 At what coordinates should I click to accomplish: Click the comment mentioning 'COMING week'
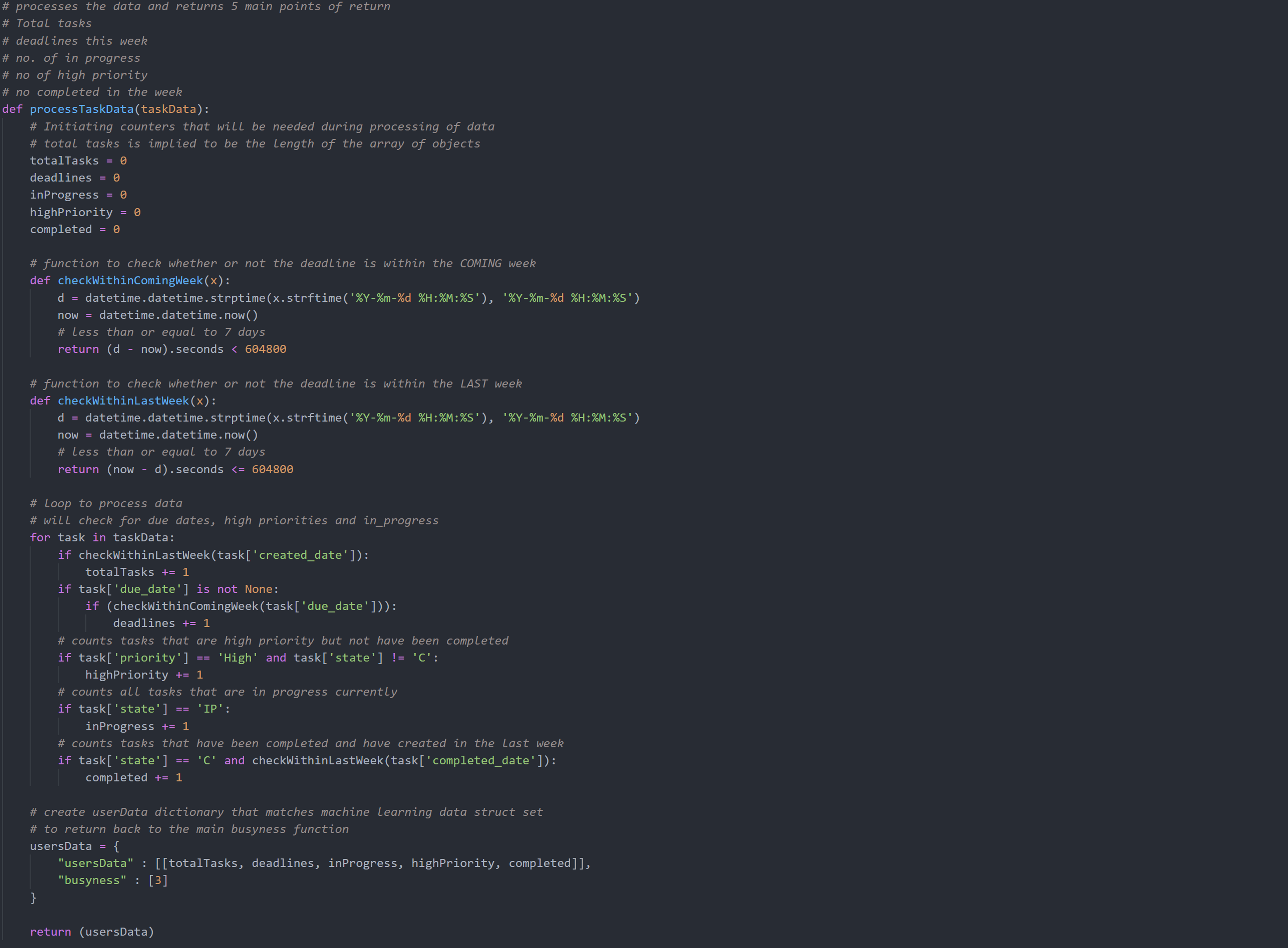click(x=283, y=263)
